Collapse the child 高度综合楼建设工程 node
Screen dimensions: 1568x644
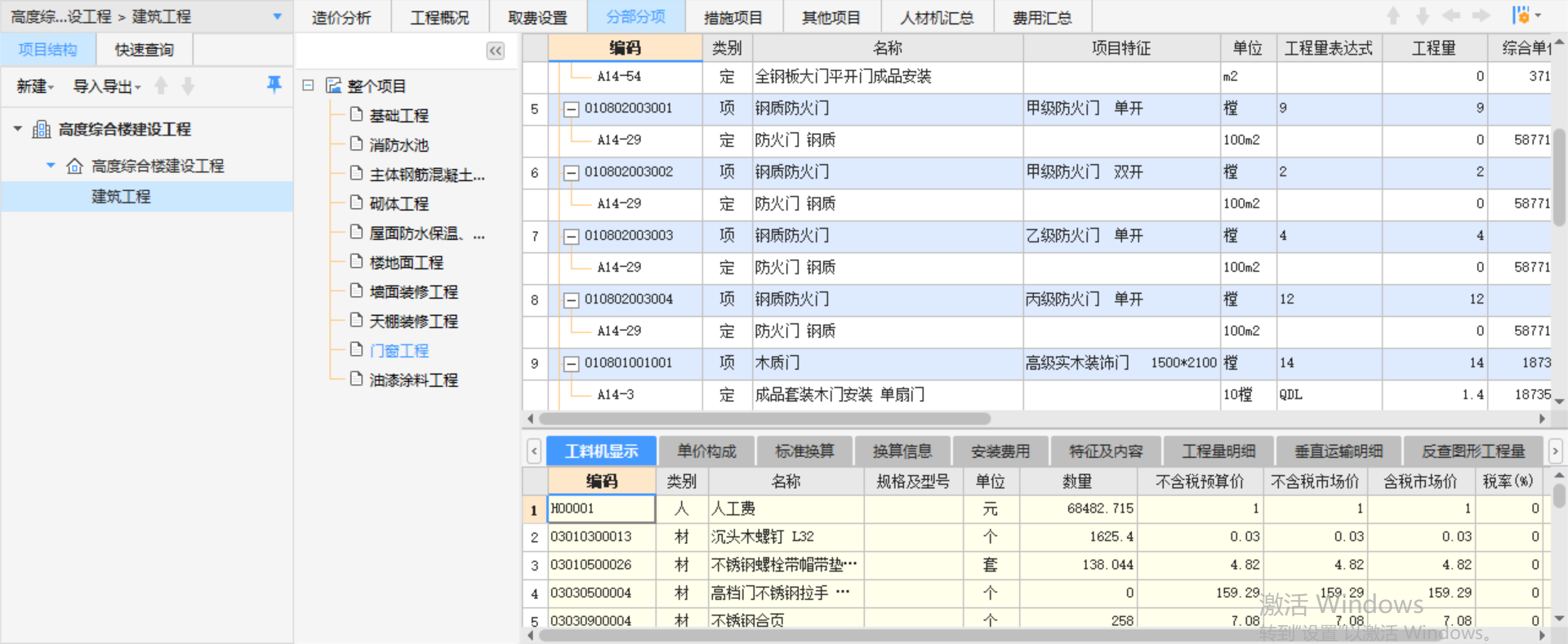(51, 166)
